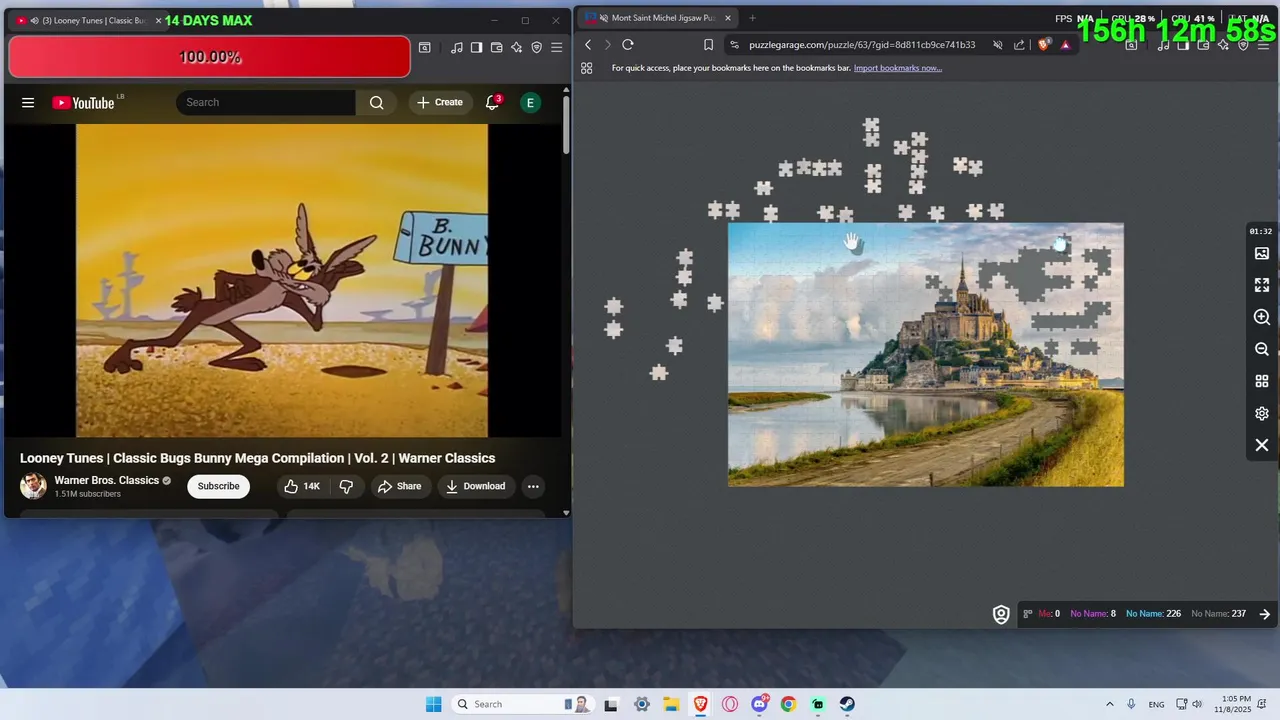Open Brave Rewards triangle icon
Image resolution: width=1280 pixels, height=720 pixels.
tap(1066, 44)
